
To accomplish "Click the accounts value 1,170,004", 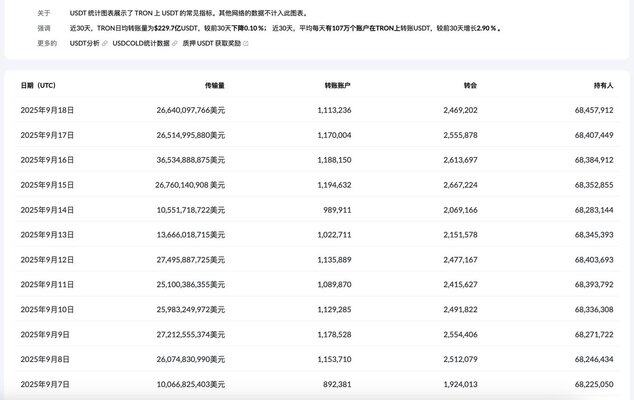I will (334, 135).
